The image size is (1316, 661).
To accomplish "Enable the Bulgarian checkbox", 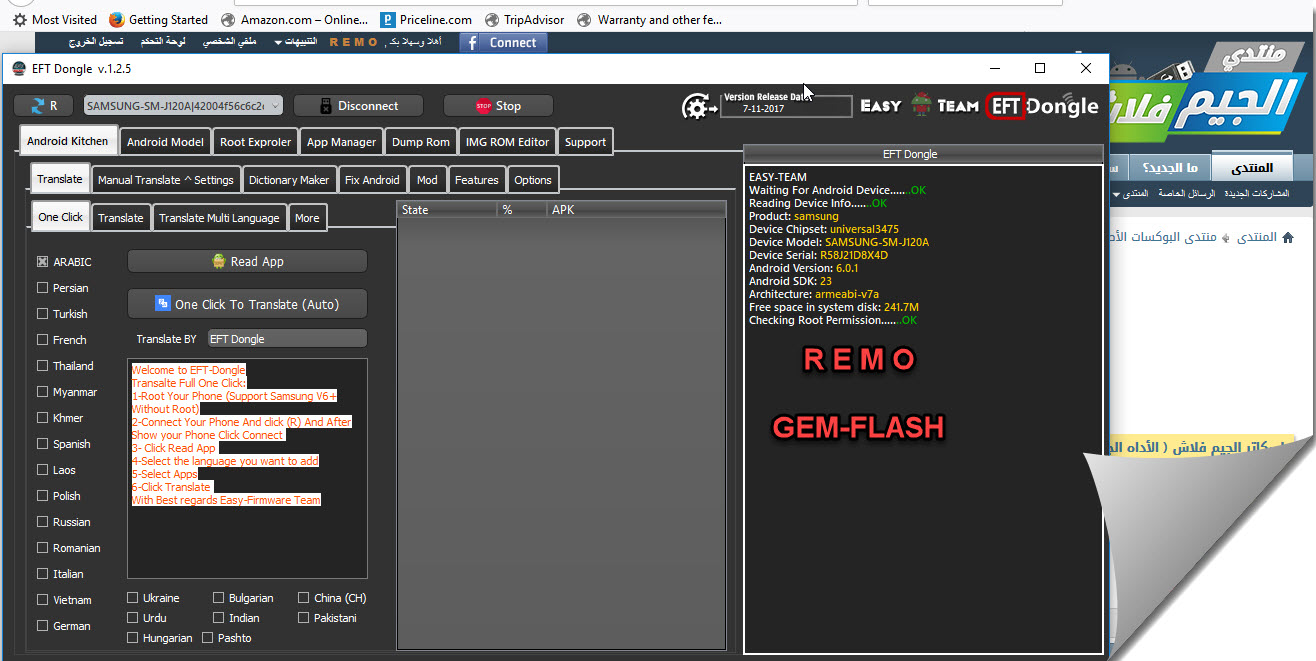I will point(219,598).
